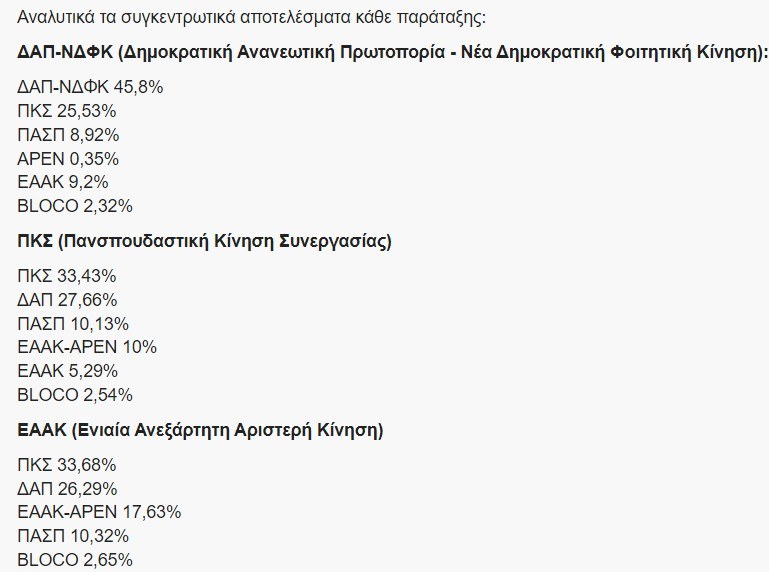Select the 'ΔΑΠ-ΝΔΦΚ 45,8%' result line

pyautogui.click(x=90, y=87)
